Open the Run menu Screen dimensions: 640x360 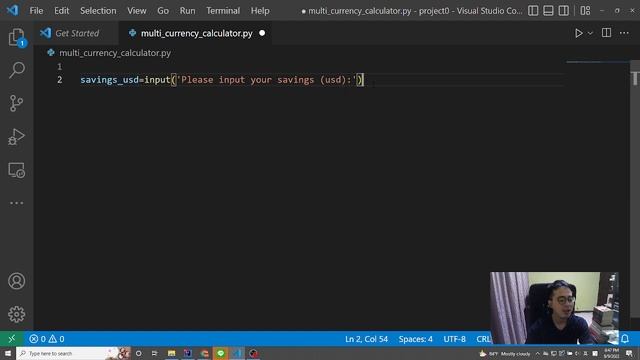coord(187,11)
